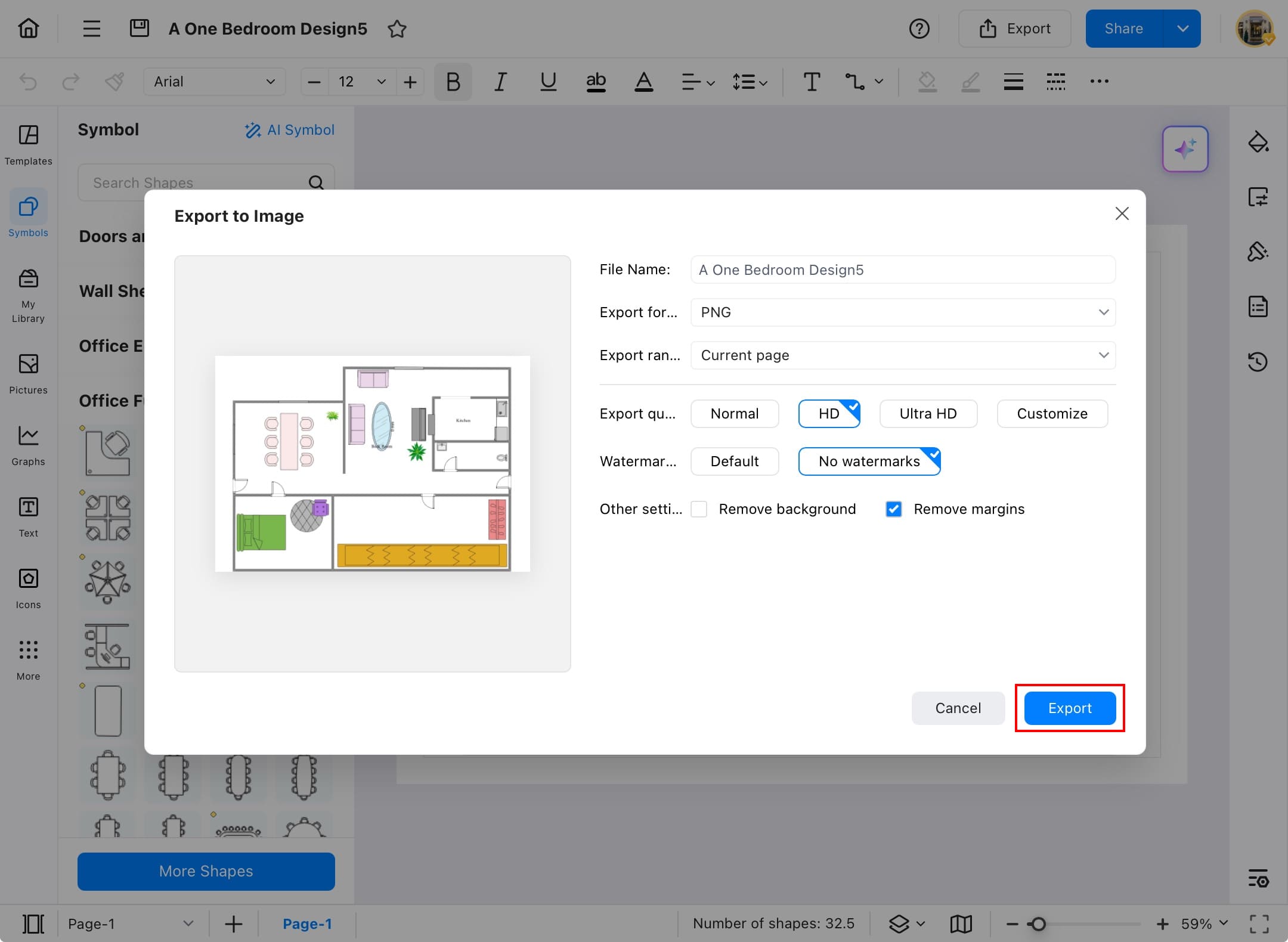Viewport: 1288px width, 942px height.
Task: Open the Pictures sidebar panel
Action: [x=28, y=373]
